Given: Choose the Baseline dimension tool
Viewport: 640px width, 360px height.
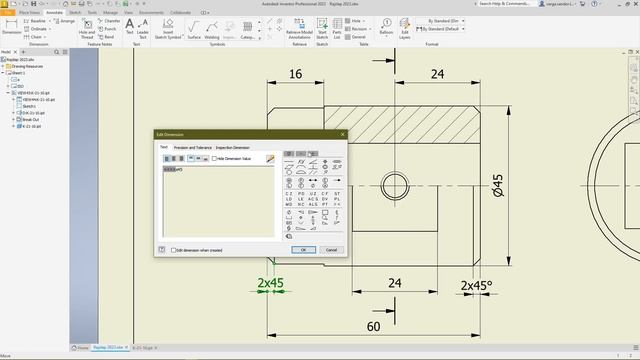Looking at the screenshot, I should (35, 21).
